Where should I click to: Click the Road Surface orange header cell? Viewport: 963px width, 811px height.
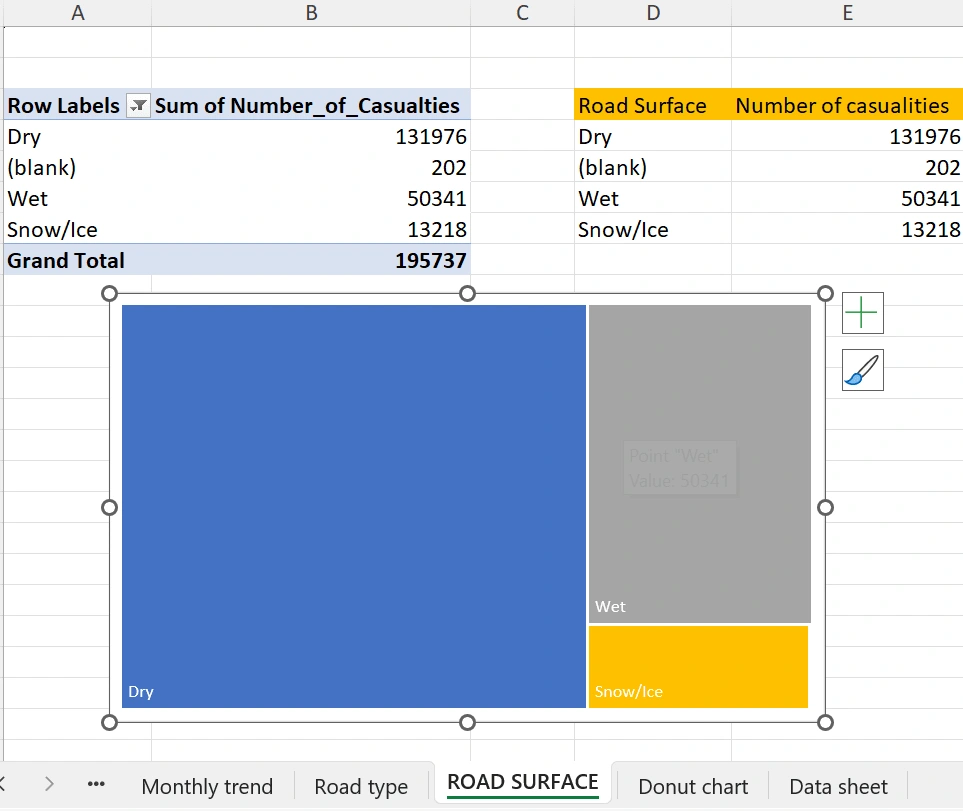coord(653,106)
